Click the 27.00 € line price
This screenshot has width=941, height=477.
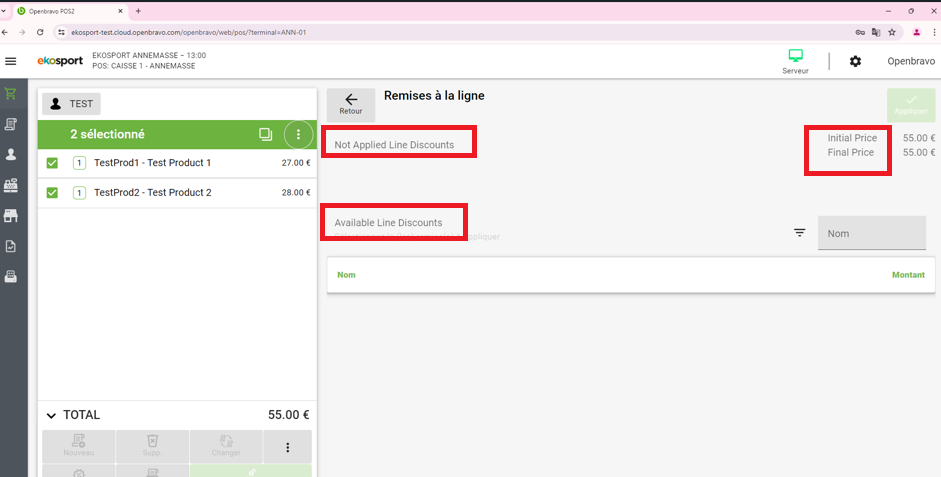[x=296, y=163]
